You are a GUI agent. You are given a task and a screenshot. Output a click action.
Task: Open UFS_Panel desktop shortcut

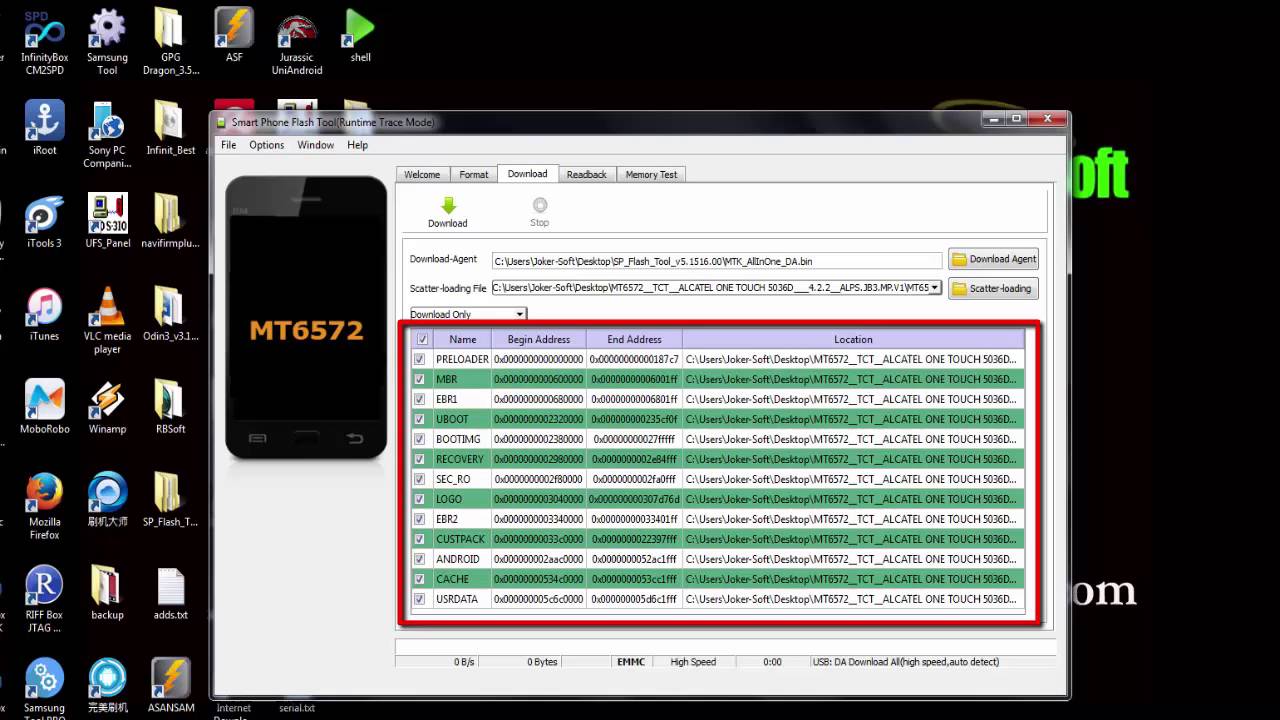click(x=107, y=221)
